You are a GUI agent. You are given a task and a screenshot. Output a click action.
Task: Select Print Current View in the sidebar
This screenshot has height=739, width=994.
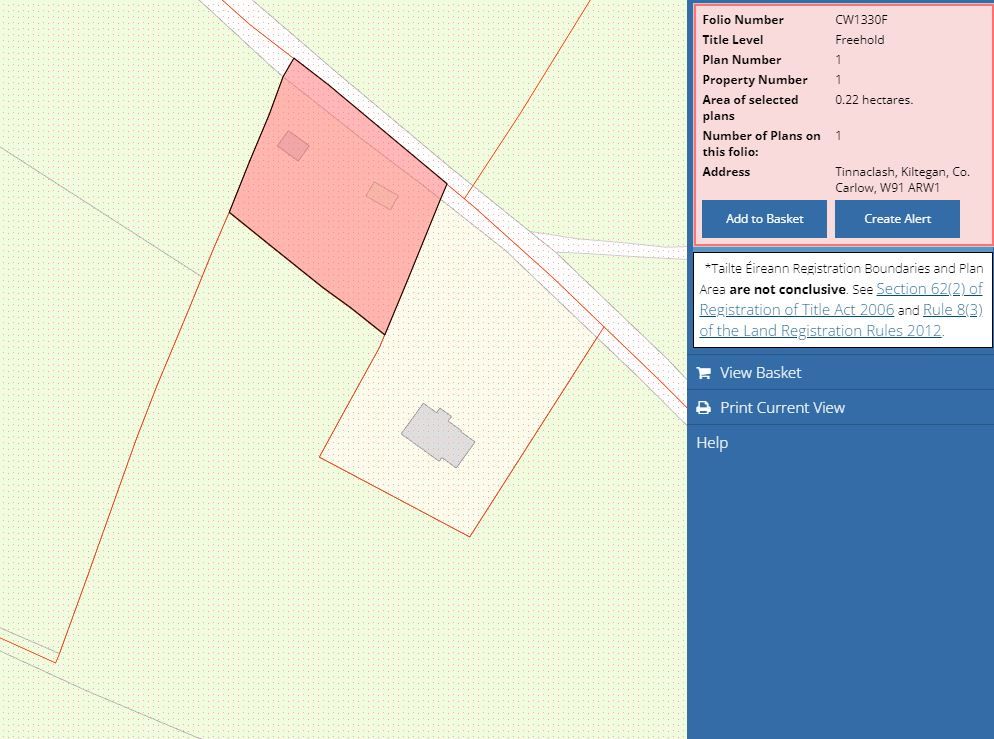click(x=782, y=407)
